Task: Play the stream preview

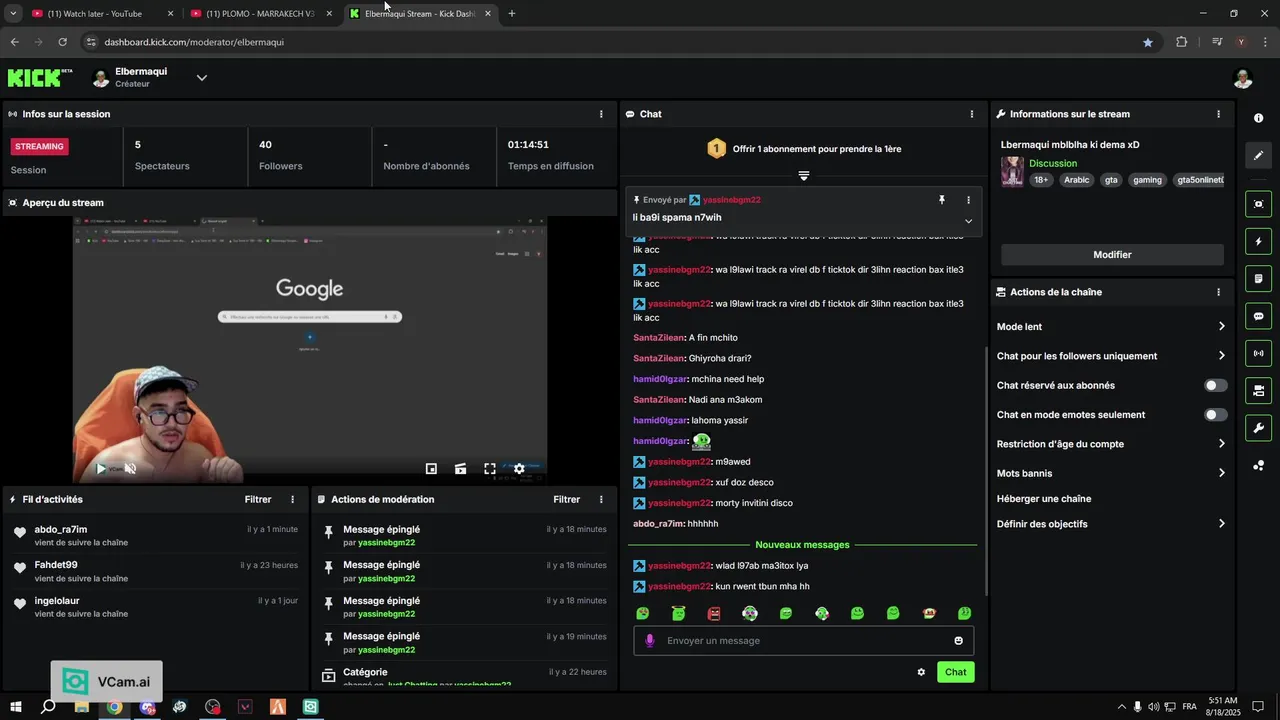Action: click(101, 468)
